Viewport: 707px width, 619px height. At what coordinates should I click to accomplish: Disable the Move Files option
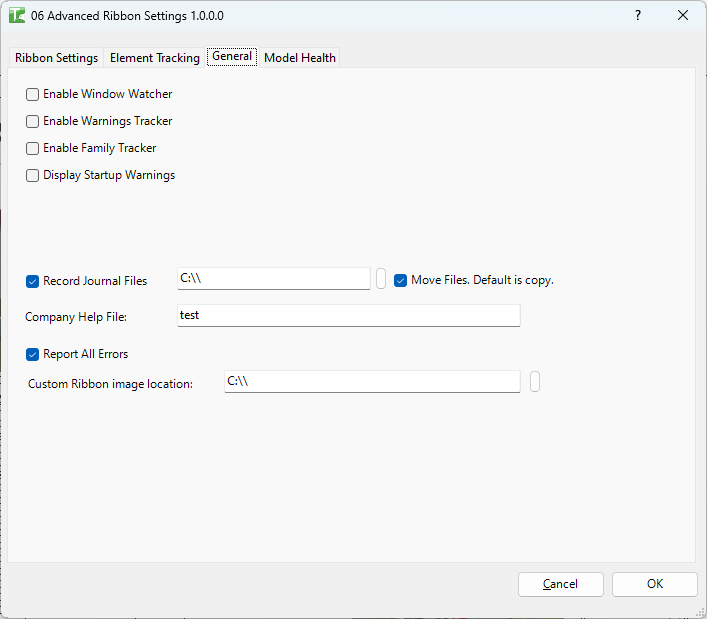coord(401,280)
